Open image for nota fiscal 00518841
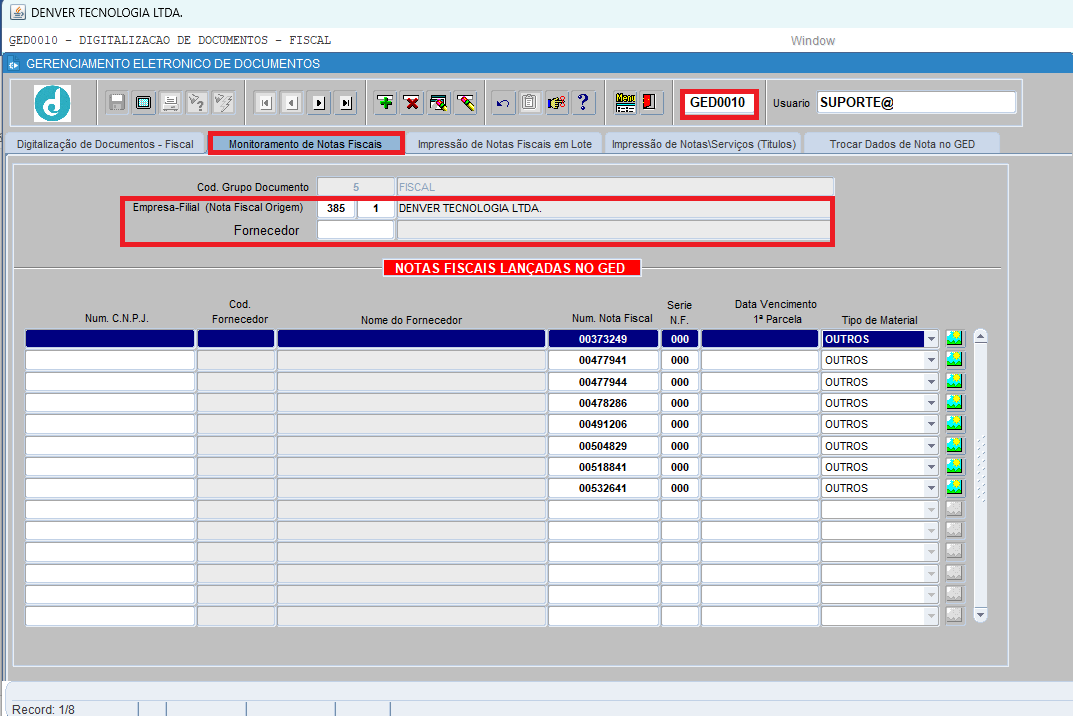Image resolution: width=1073 pixels, height=716 pixels. tap(955, 466)
